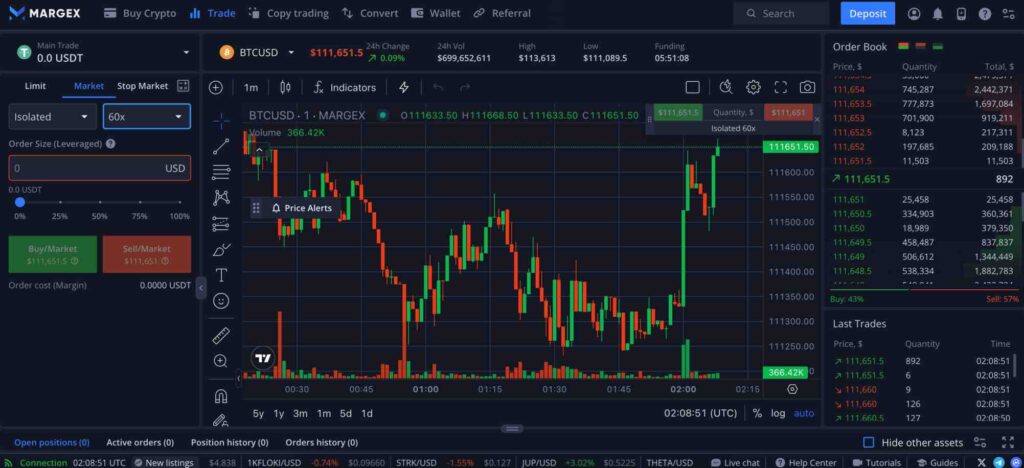The width and height of the screenshot is (1024, 468).
Task: Click the Order Size USD input field
Action: pyautogui.click(x=100, y=168)
